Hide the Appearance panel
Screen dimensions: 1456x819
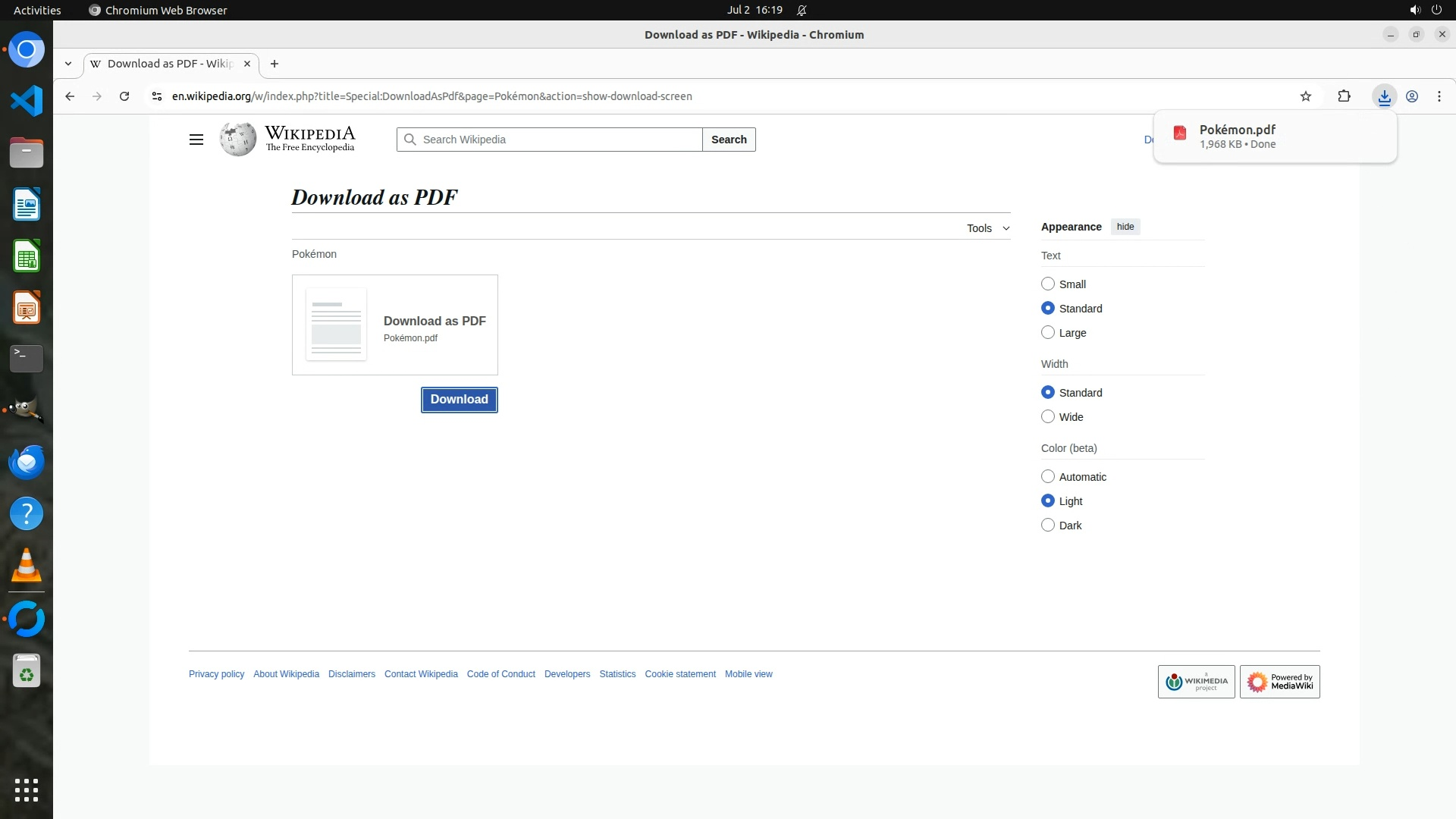[x=1125, y=227]
